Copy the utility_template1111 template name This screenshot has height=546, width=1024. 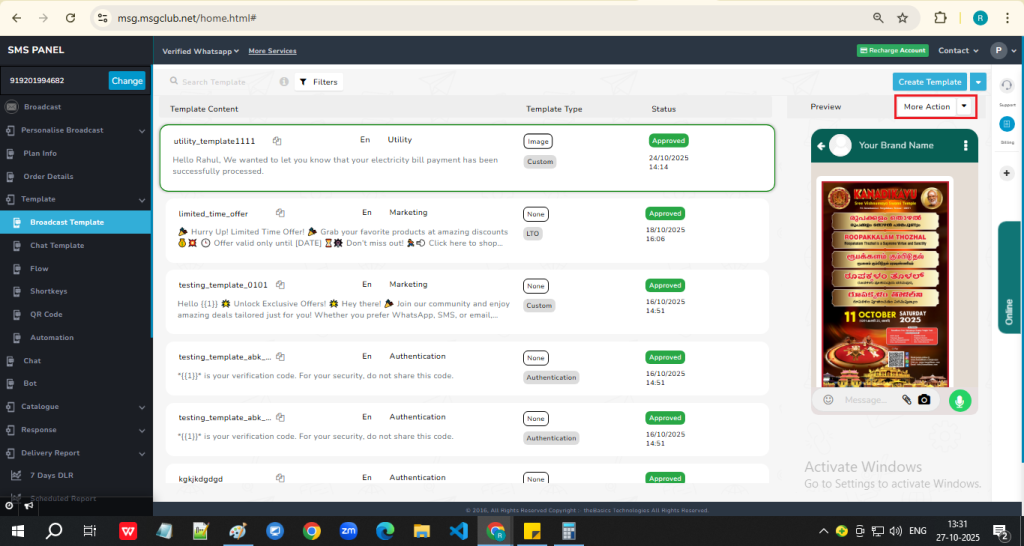(x=277, y=141)
